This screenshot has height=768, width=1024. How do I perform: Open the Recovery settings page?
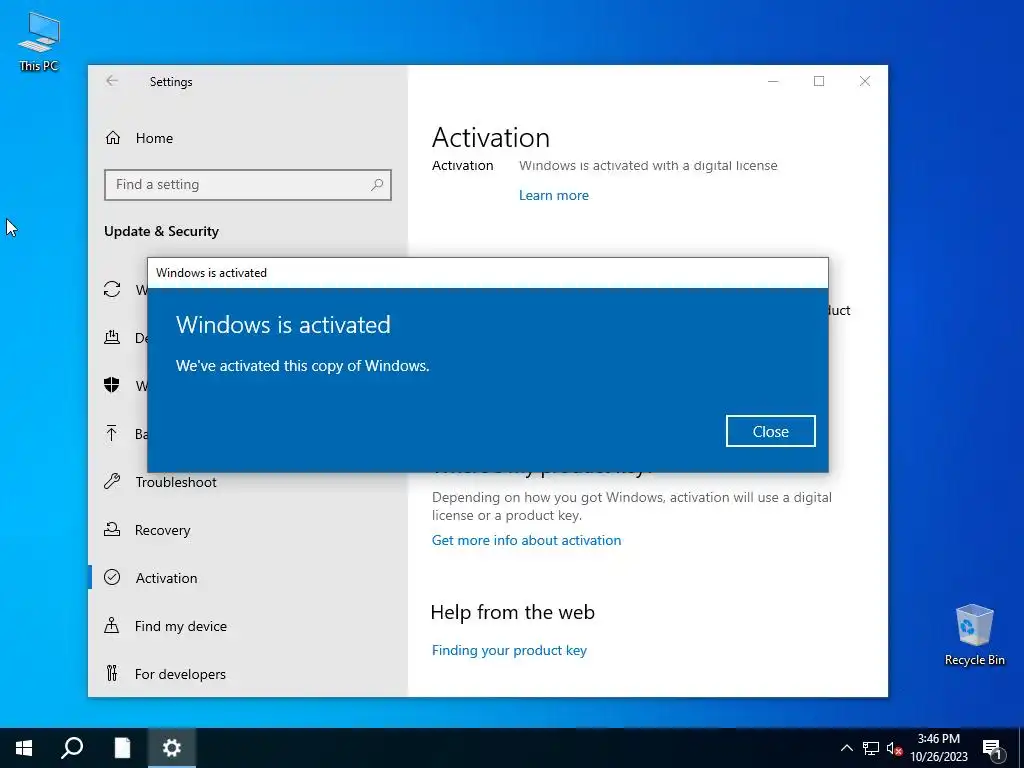[162, 530]
